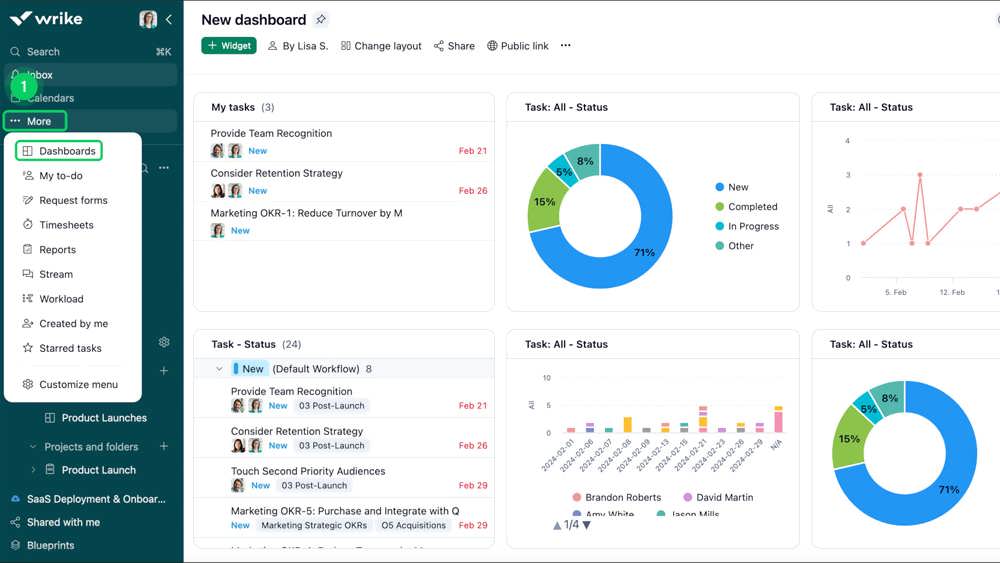Open the user profile avatar

click(x=148, y=19)
